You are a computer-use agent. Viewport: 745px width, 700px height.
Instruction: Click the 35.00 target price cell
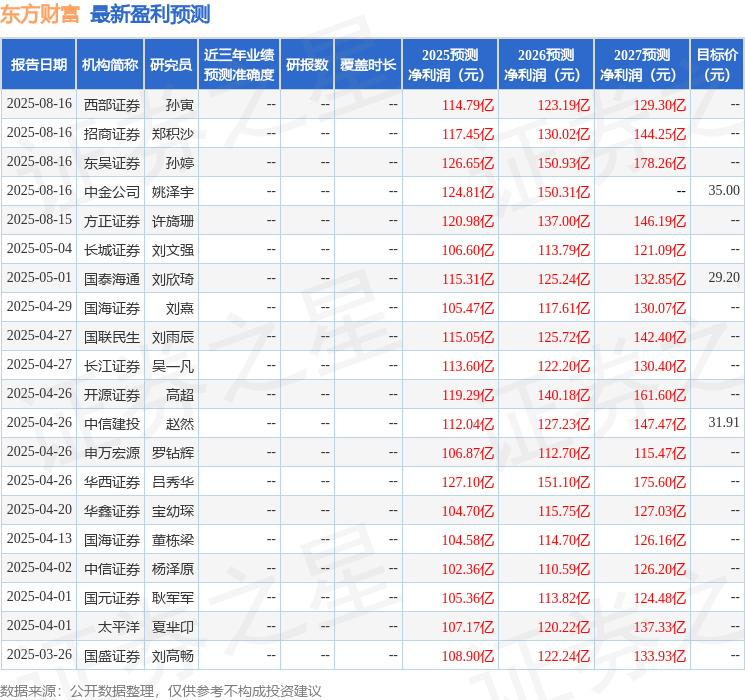723,191
